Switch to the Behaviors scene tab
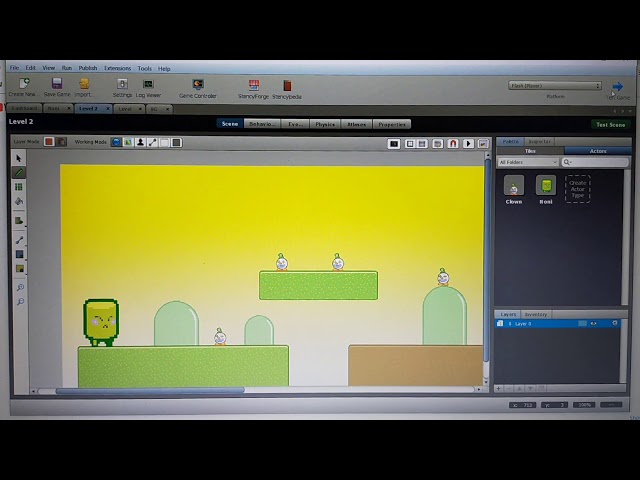 click(x=262, y=124)
